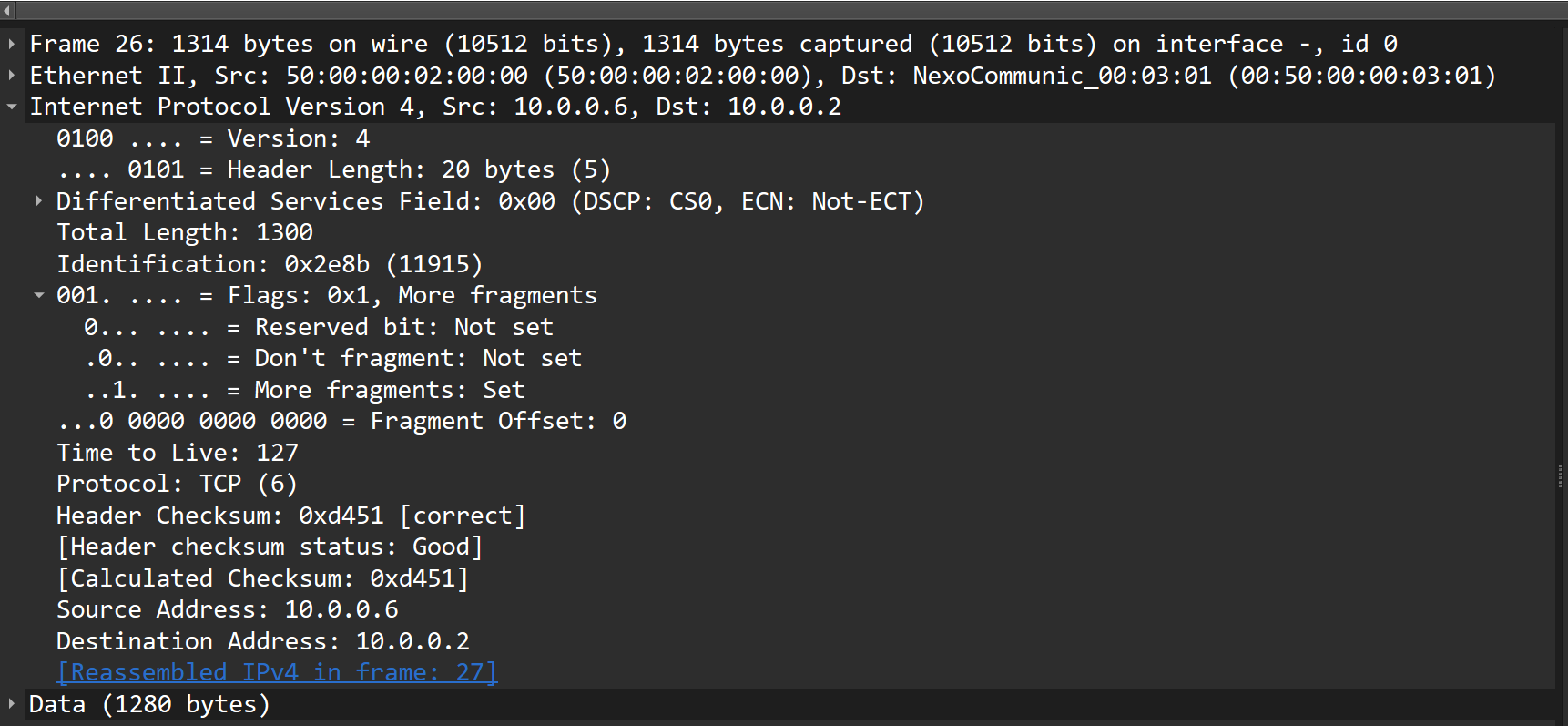Collapse the Internet Protocol Version 4 section
The image size is (1568, 726).
click(x=11, y=107)
